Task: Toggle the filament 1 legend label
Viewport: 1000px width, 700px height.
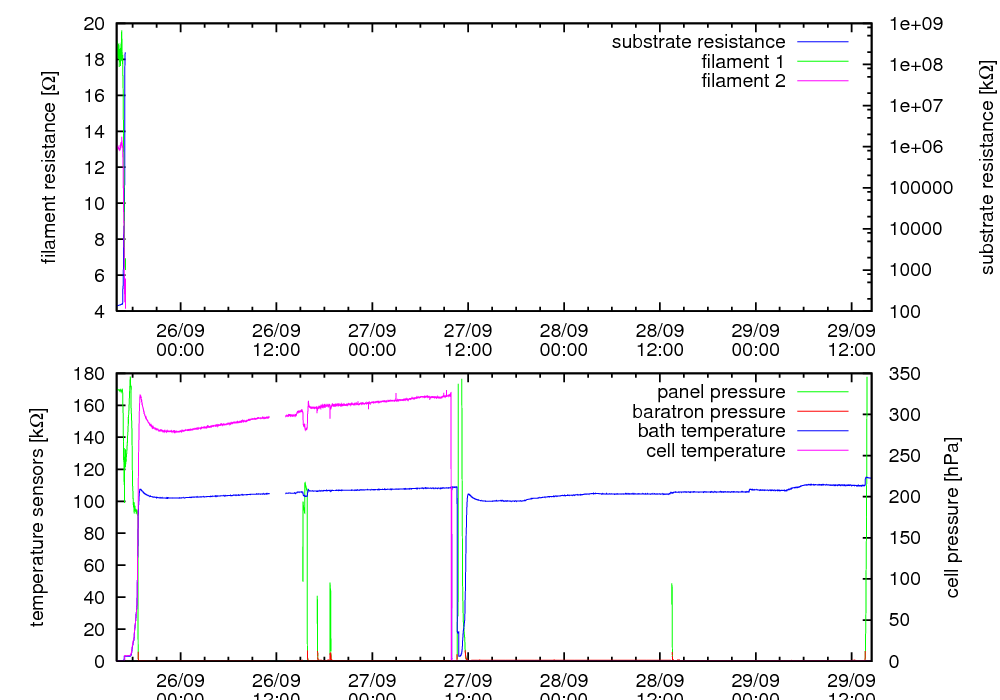Action: (x=743, y=62)
